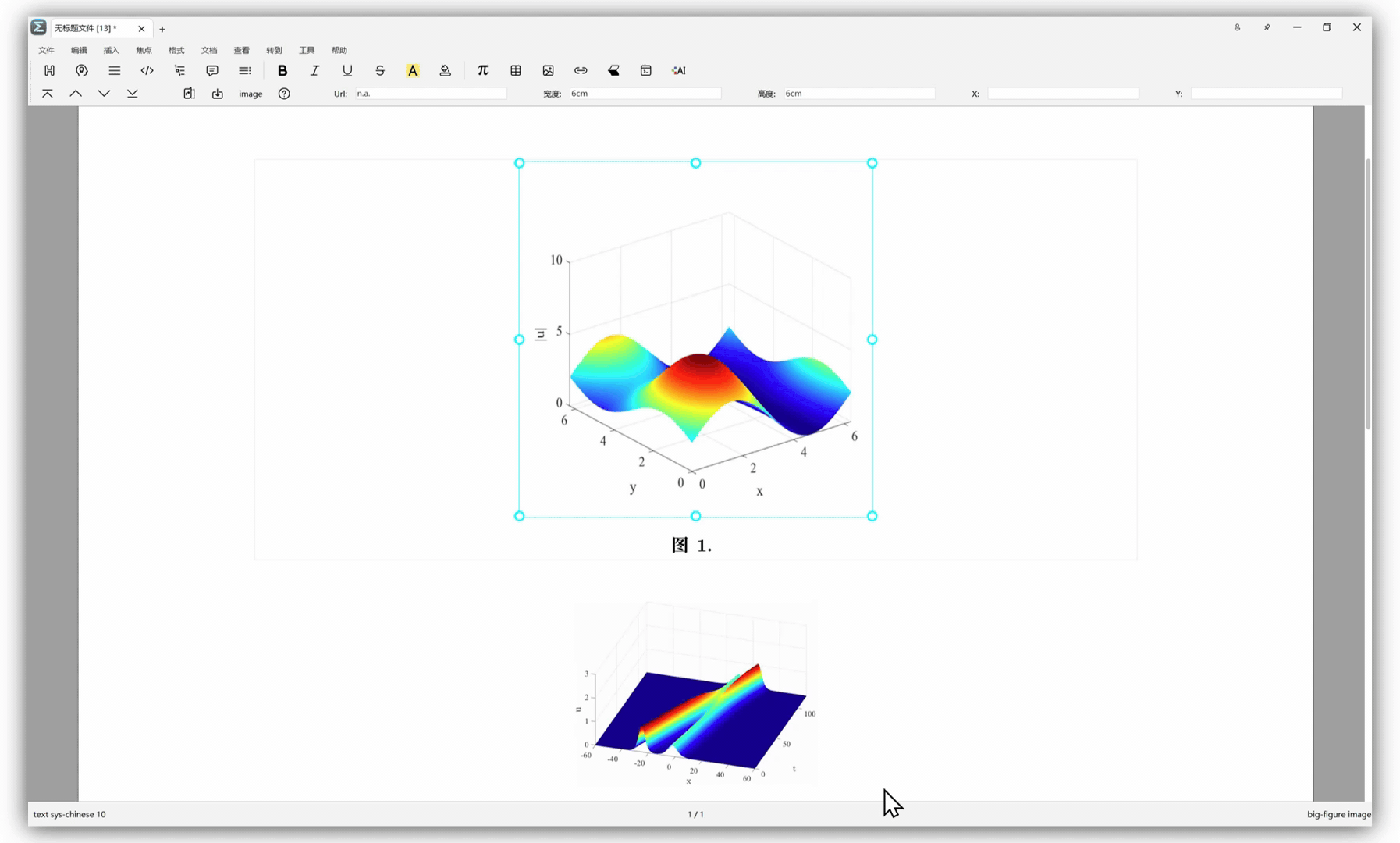
Task: Click the 宽度 width input field
Action: click(x=644, y=94)
